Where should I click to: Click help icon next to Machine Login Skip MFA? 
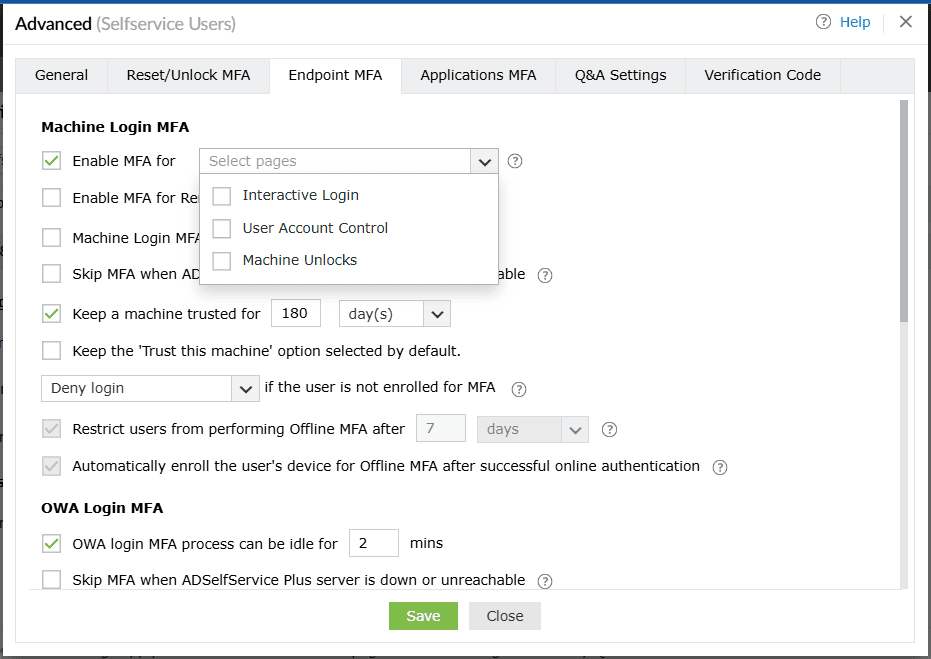pyautogui.click(x=545, y=275)
